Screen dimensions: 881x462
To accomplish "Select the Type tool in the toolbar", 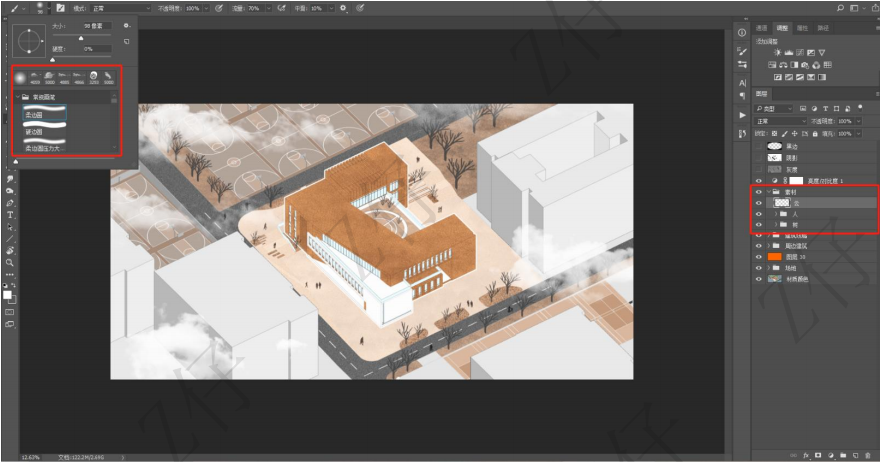I will click(x=10, y=215).
